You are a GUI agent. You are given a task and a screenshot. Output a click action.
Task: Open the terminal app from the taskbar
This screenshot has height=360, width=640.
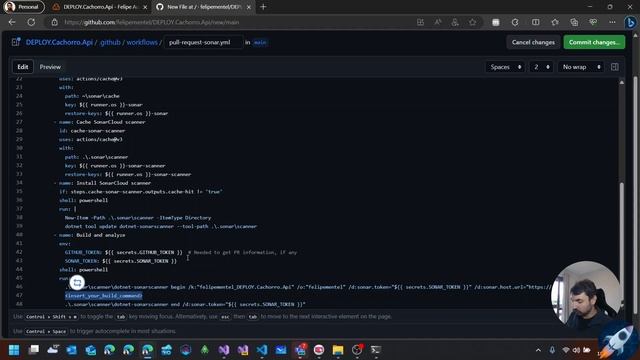coord(376,350)
